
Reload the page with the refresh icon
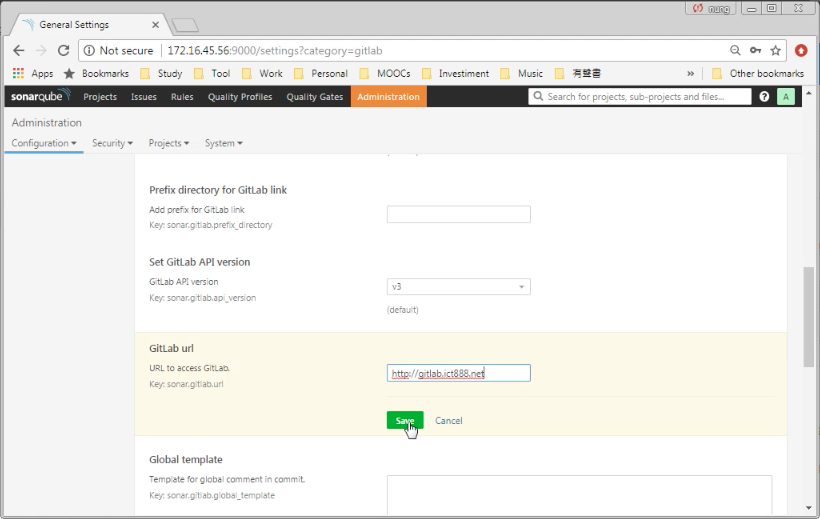(x=63, y=50)
